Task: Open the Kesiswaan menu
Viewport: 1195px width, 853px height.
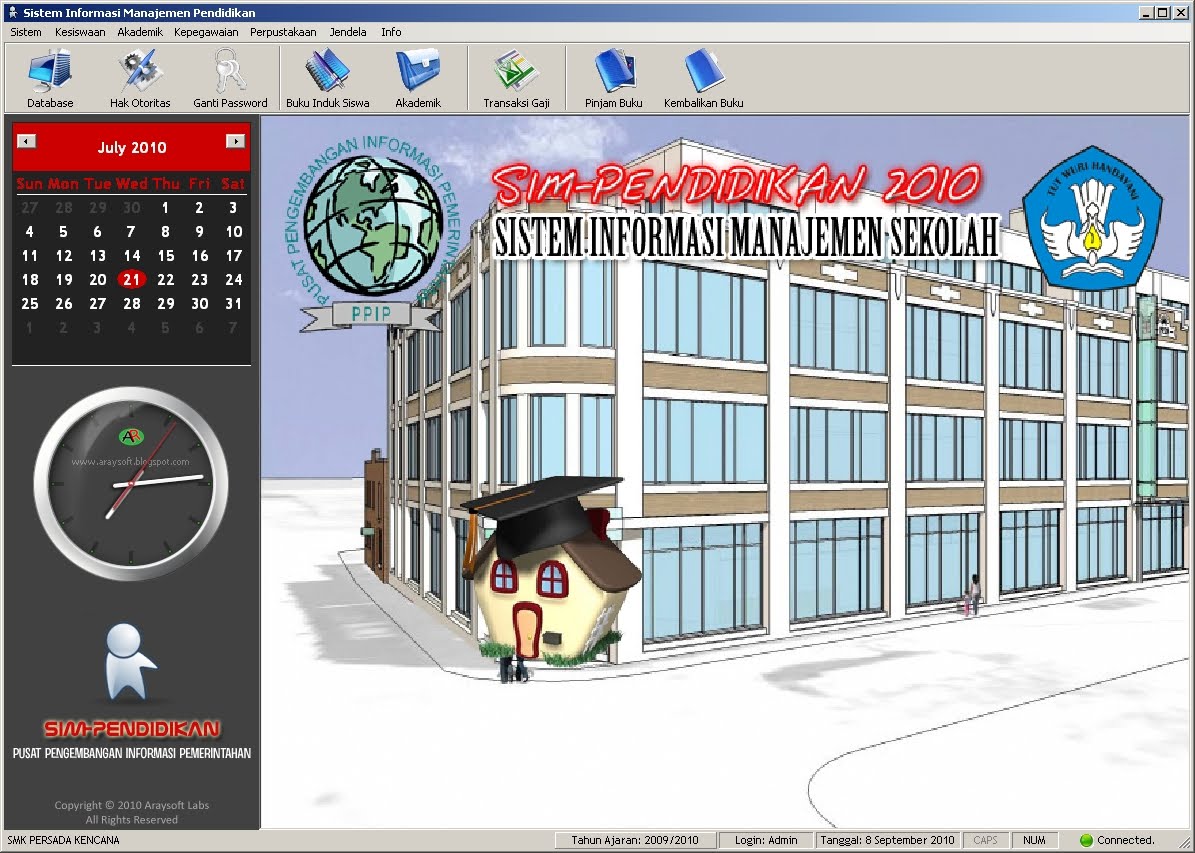Action: coord(79,32)
